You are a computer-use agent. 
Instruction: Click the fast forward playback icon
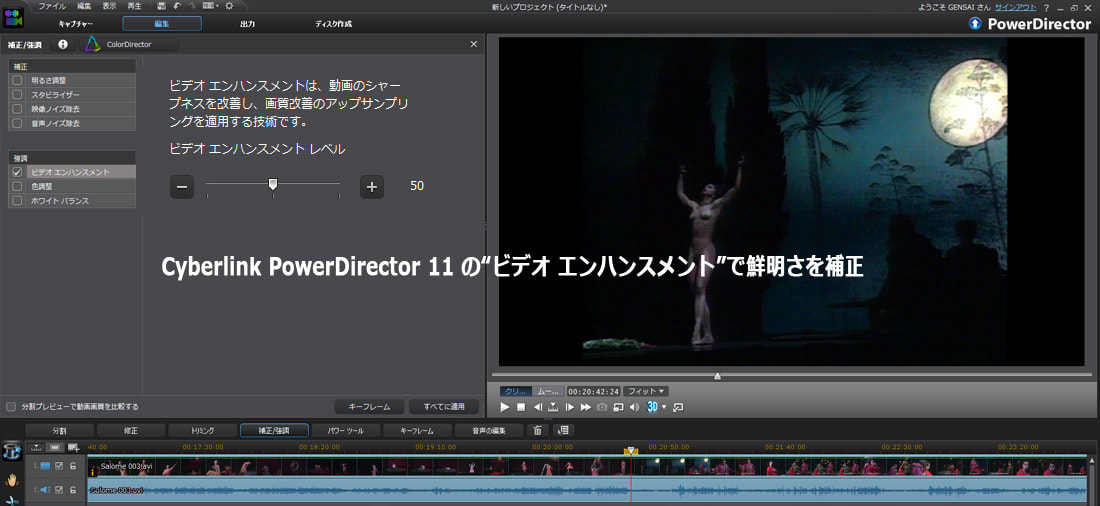pyautogui.click(x=586, y=407)
